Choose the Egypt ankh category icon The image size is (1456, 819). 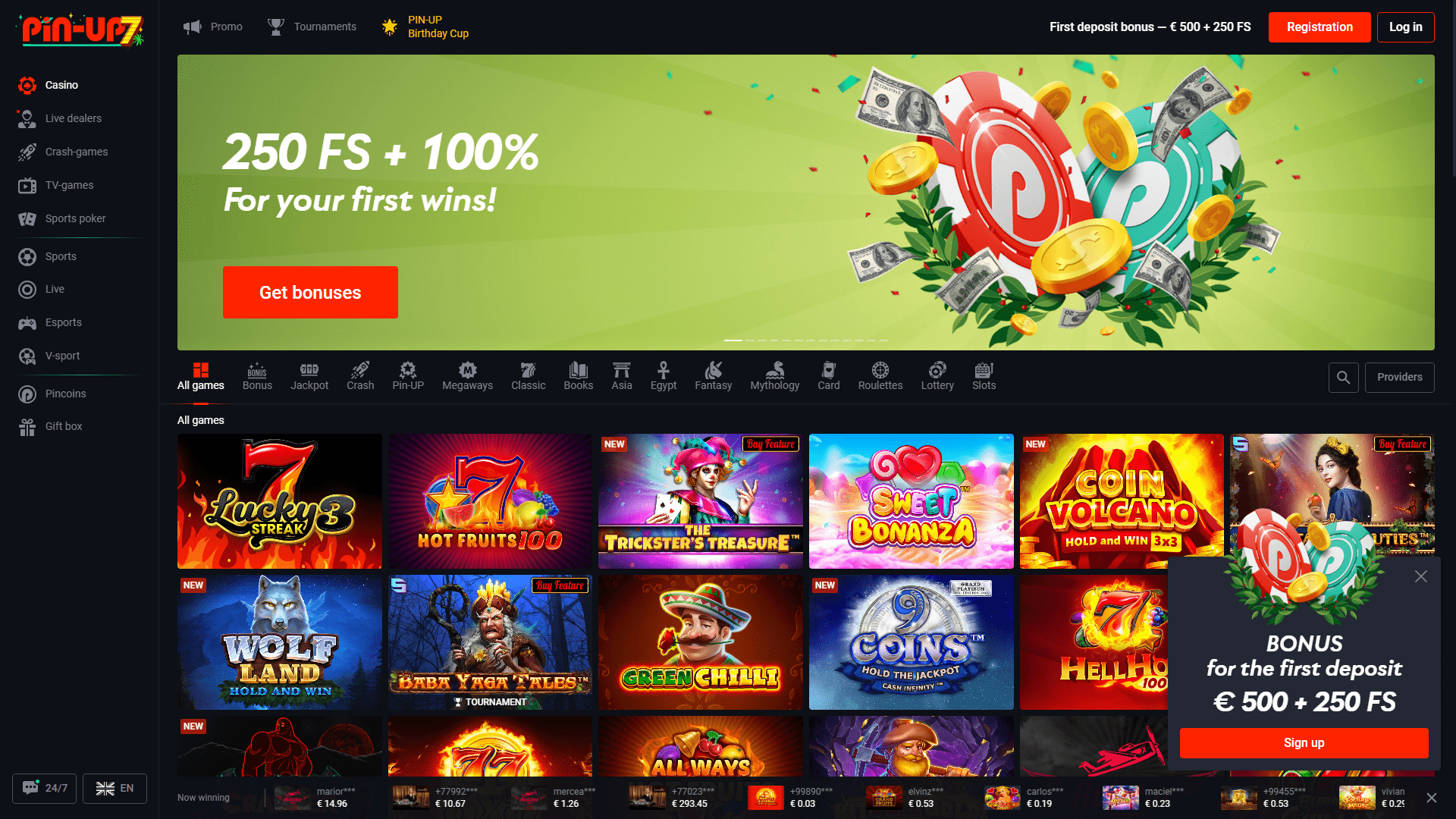[664, 369]
